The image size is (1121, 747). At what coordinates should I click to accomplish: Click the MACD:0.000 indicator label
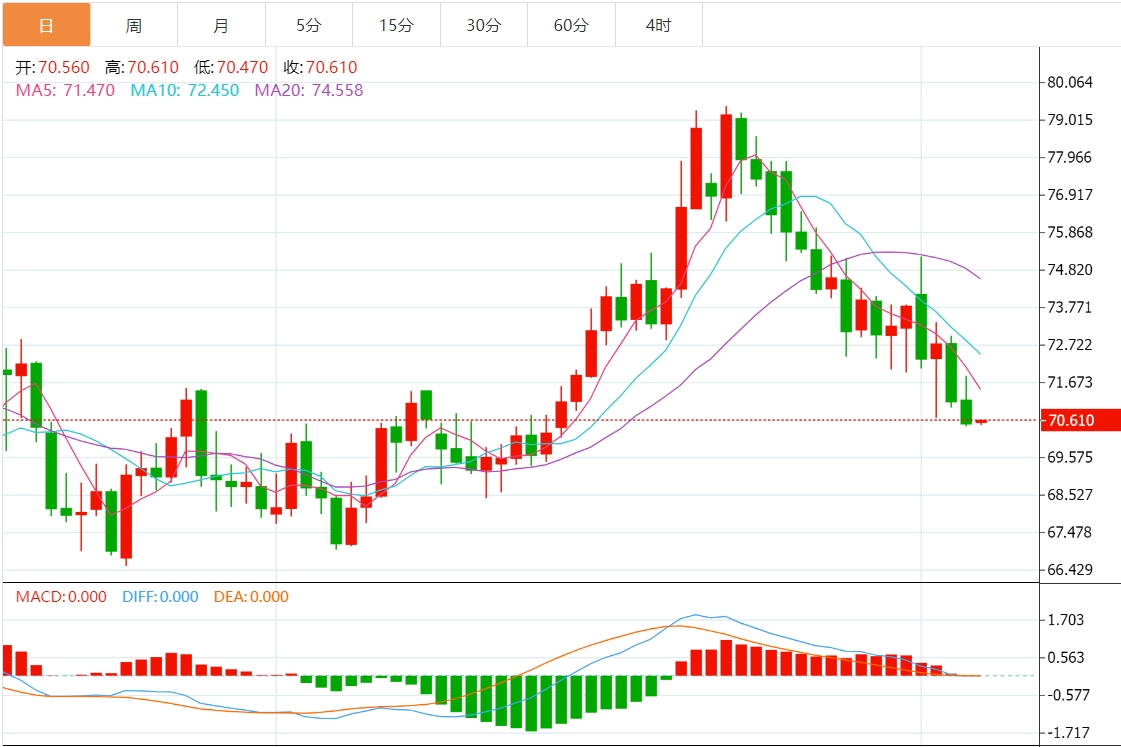[61, 596]
